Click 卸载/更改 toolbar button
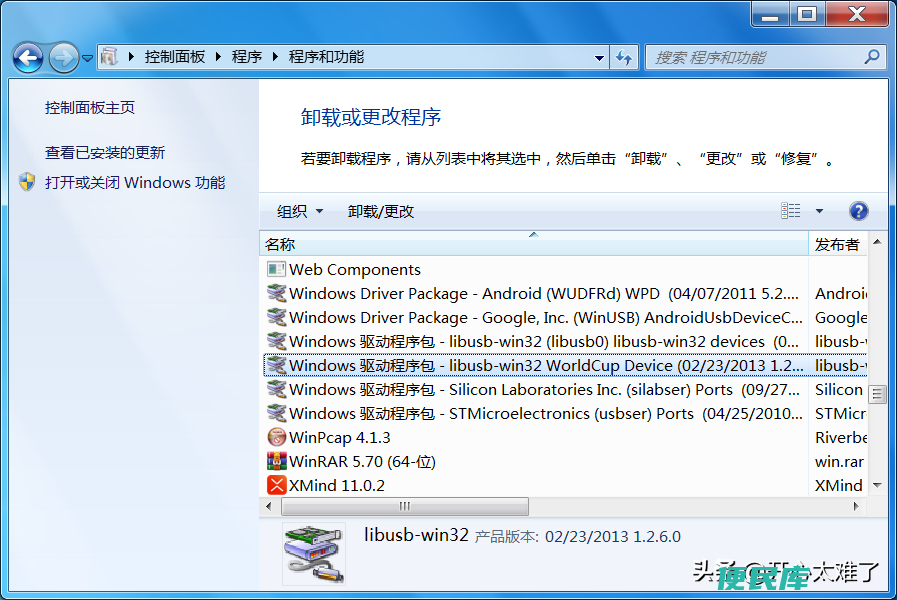Viewport: 897px width, 600px height. coord(380,212)
